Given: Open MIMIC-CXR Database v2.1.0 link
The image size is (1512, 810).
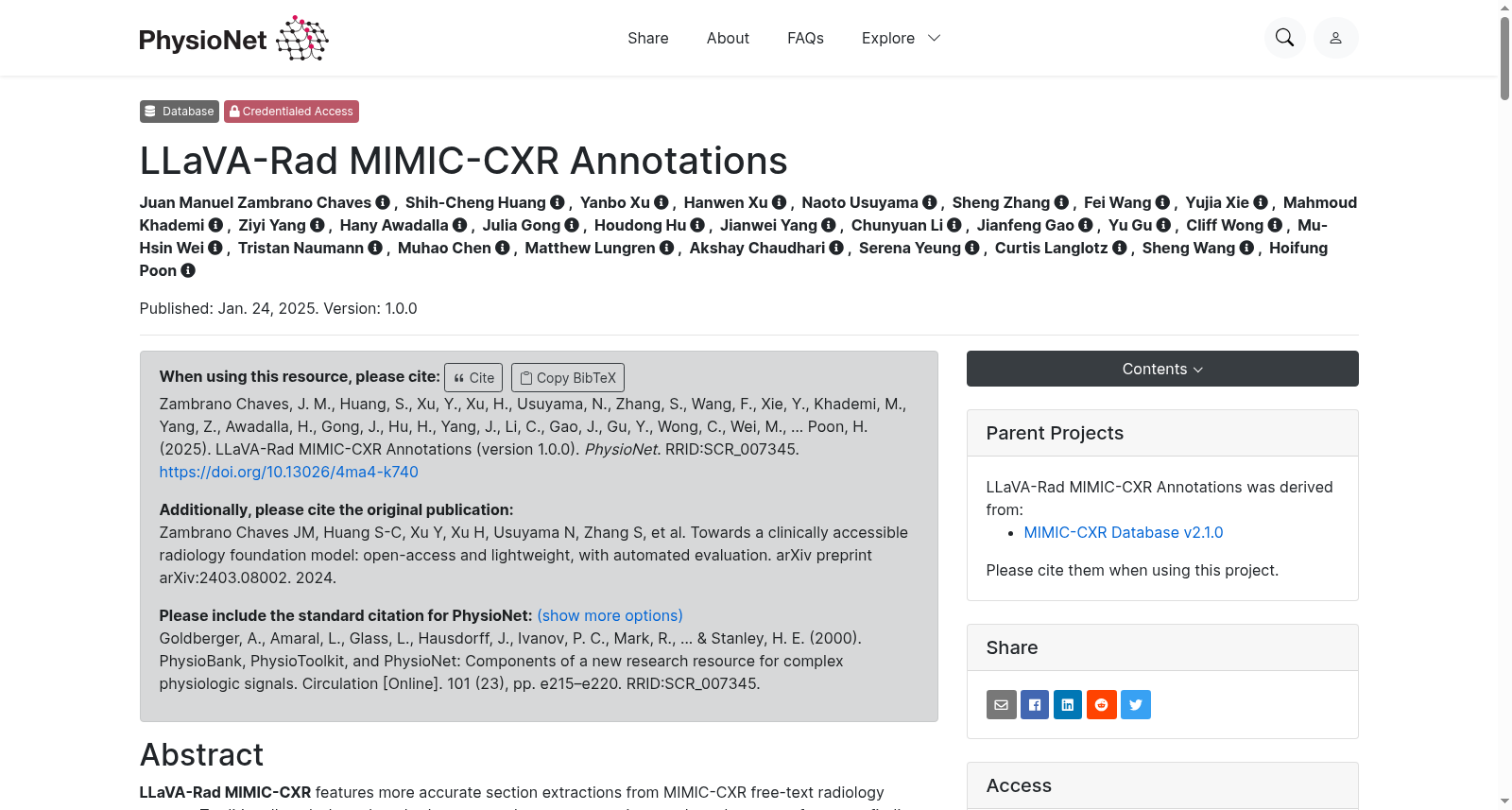Looking at the screenshot, I should pos(1124,532).
